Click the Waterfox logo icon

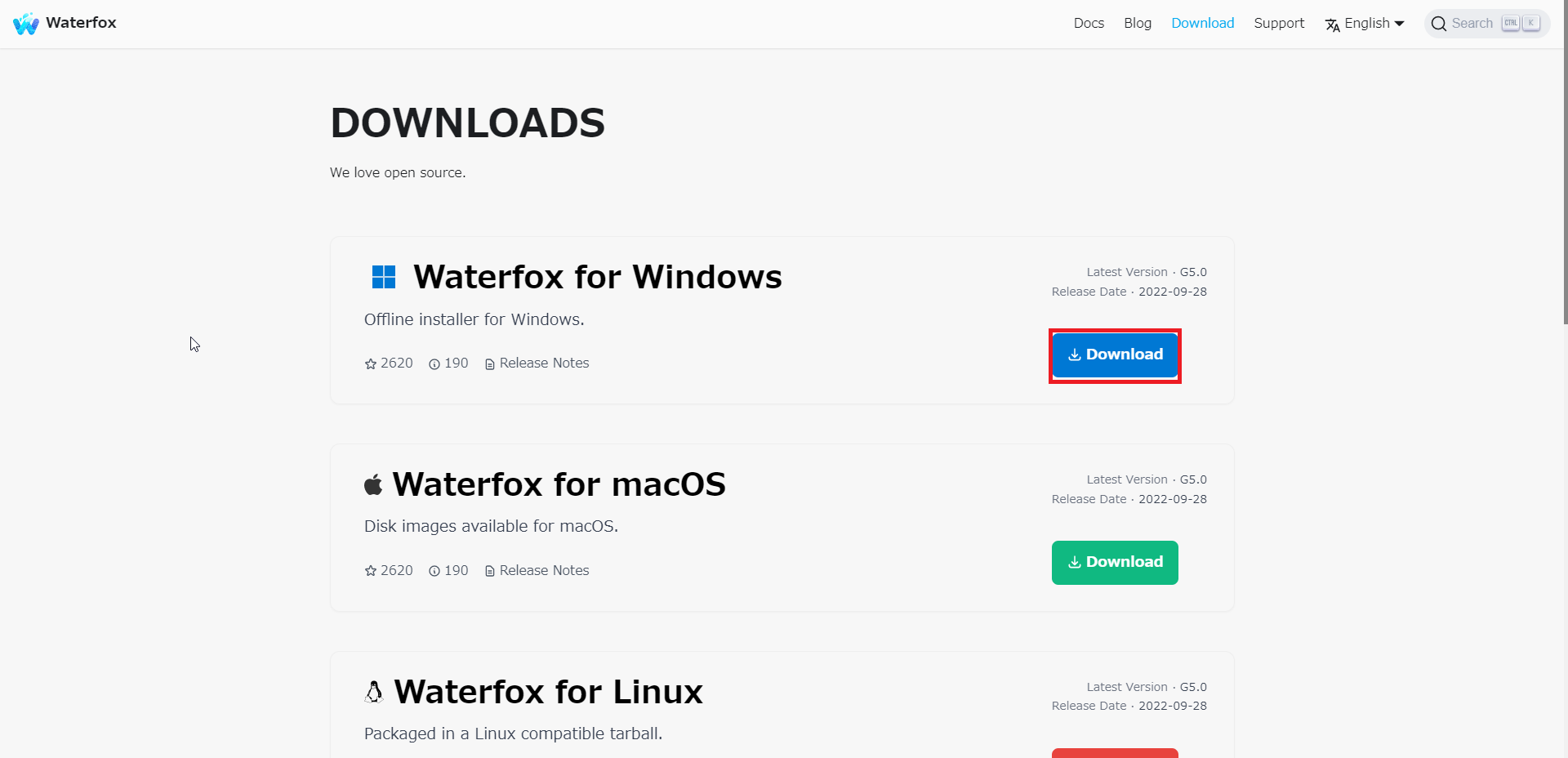26,24
